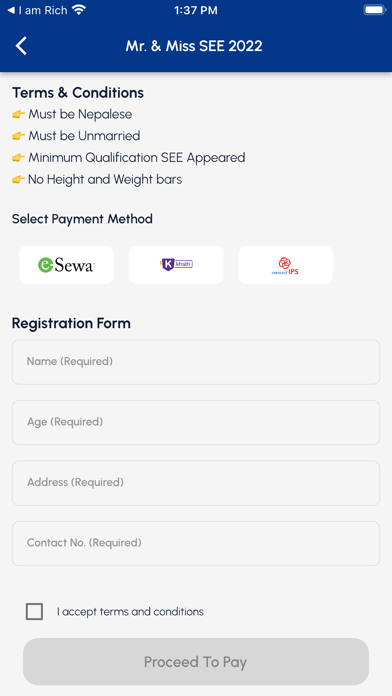The height and width of the screenshot is (696, 392).
Task: Return to I am Rich app
Action: 38,10
